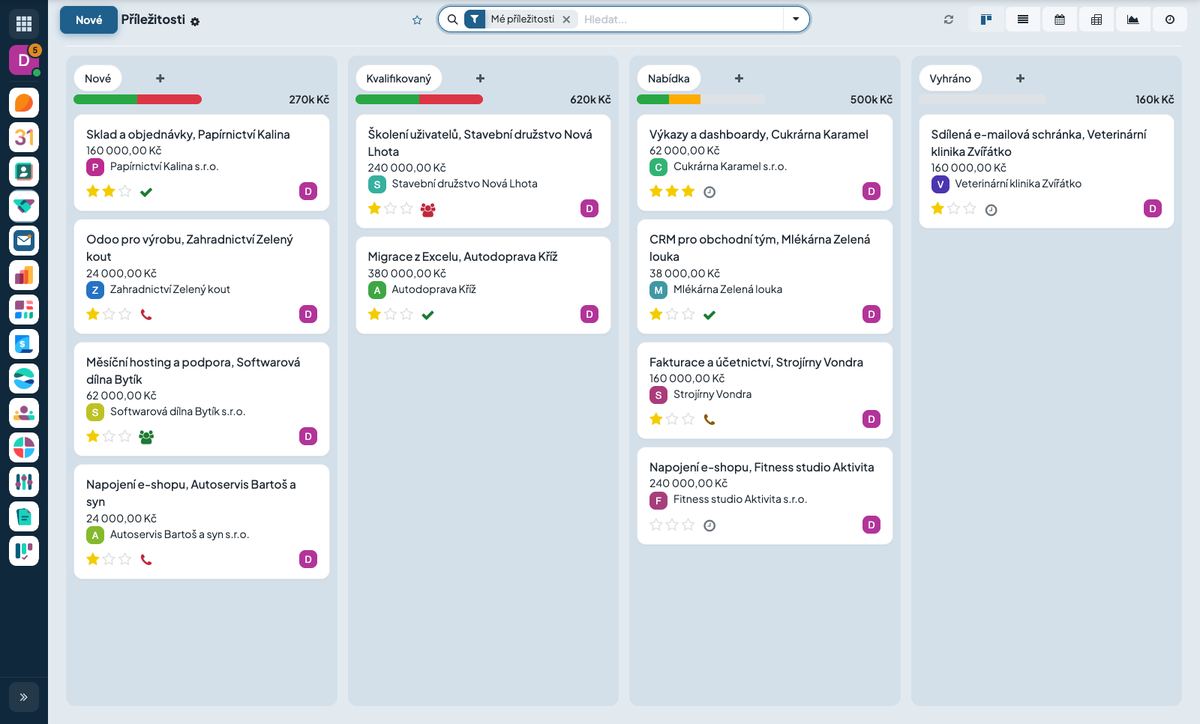1200x724 pixels.
Task: Filter by red segment of Nové progress bar
Action: tap(169, 99)
